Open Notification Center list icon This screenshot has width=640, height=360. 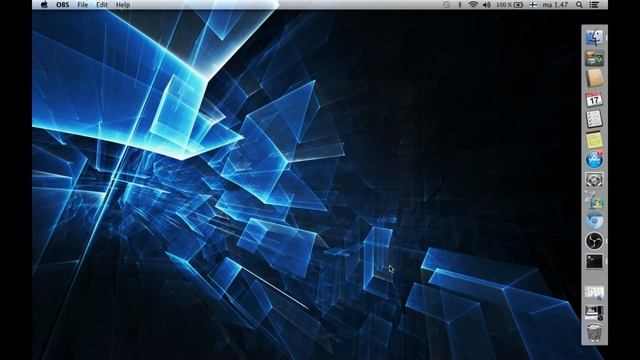click(x=594, y=5)
